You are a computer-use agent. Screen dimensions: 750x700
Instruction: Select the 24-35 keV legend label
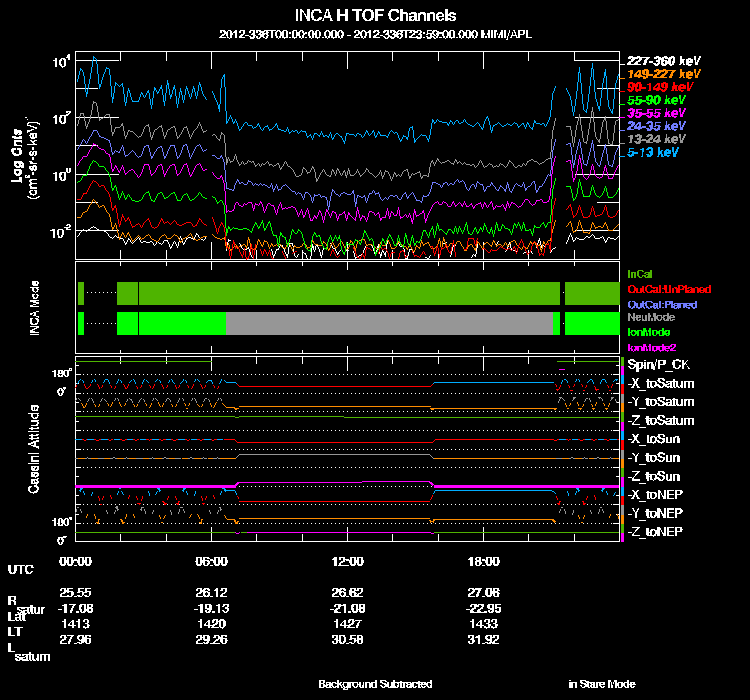656,126
